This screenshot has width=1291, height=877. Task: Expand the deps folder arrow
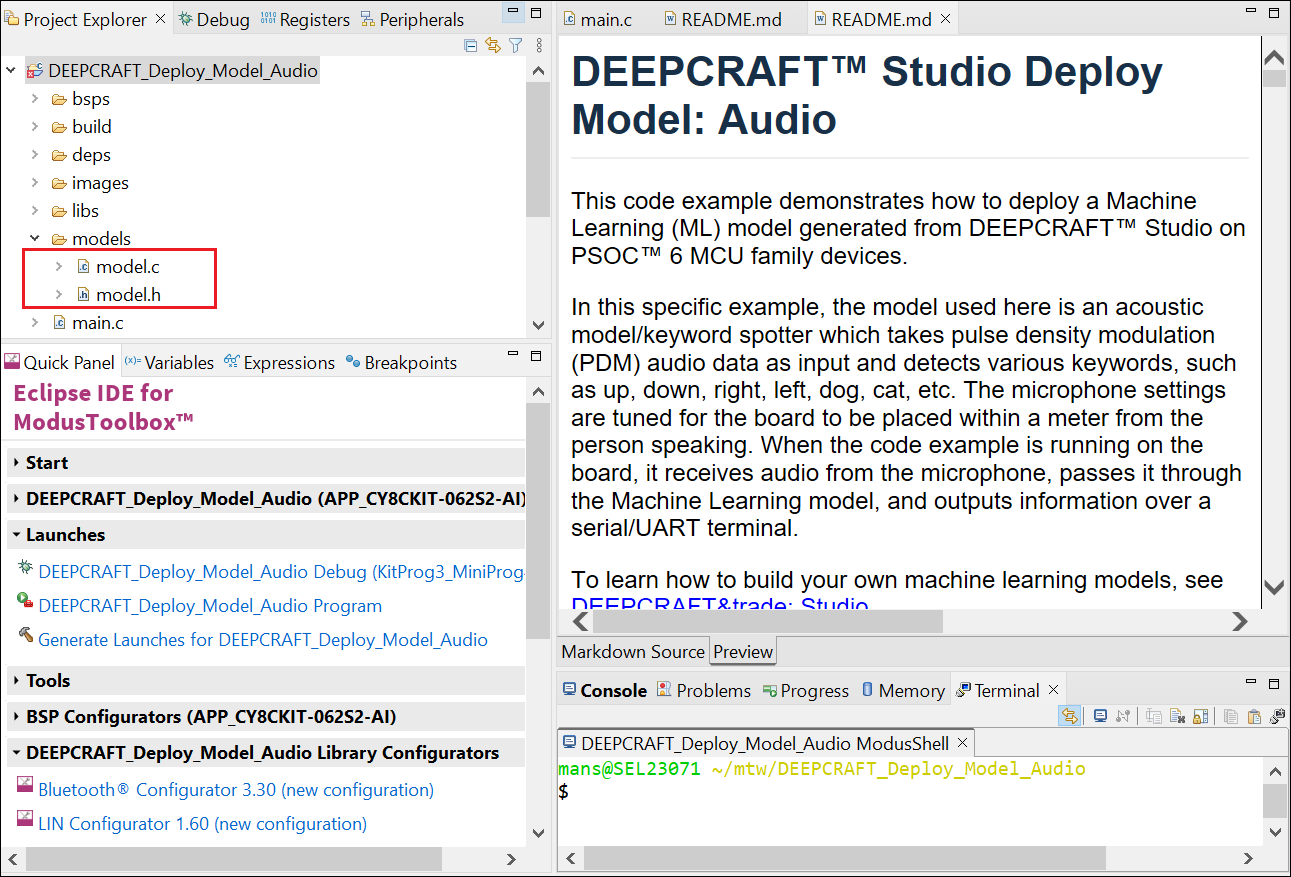coord(35,155)
